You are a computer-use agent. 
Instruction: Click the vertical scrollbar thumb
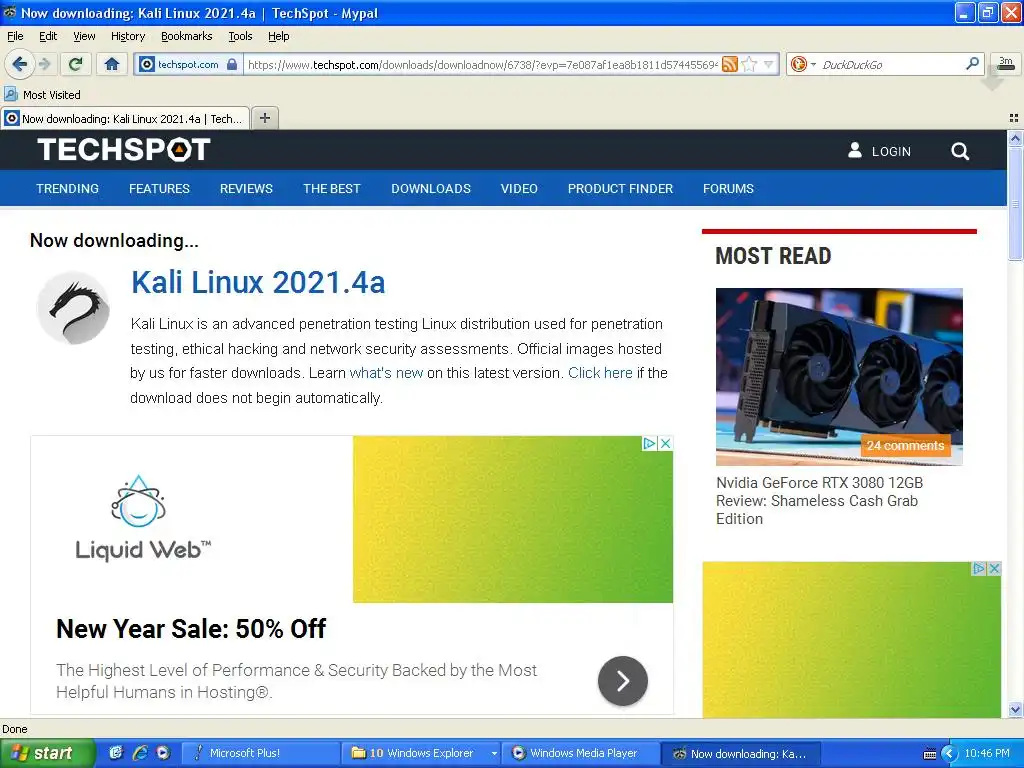pos(1015,203)
